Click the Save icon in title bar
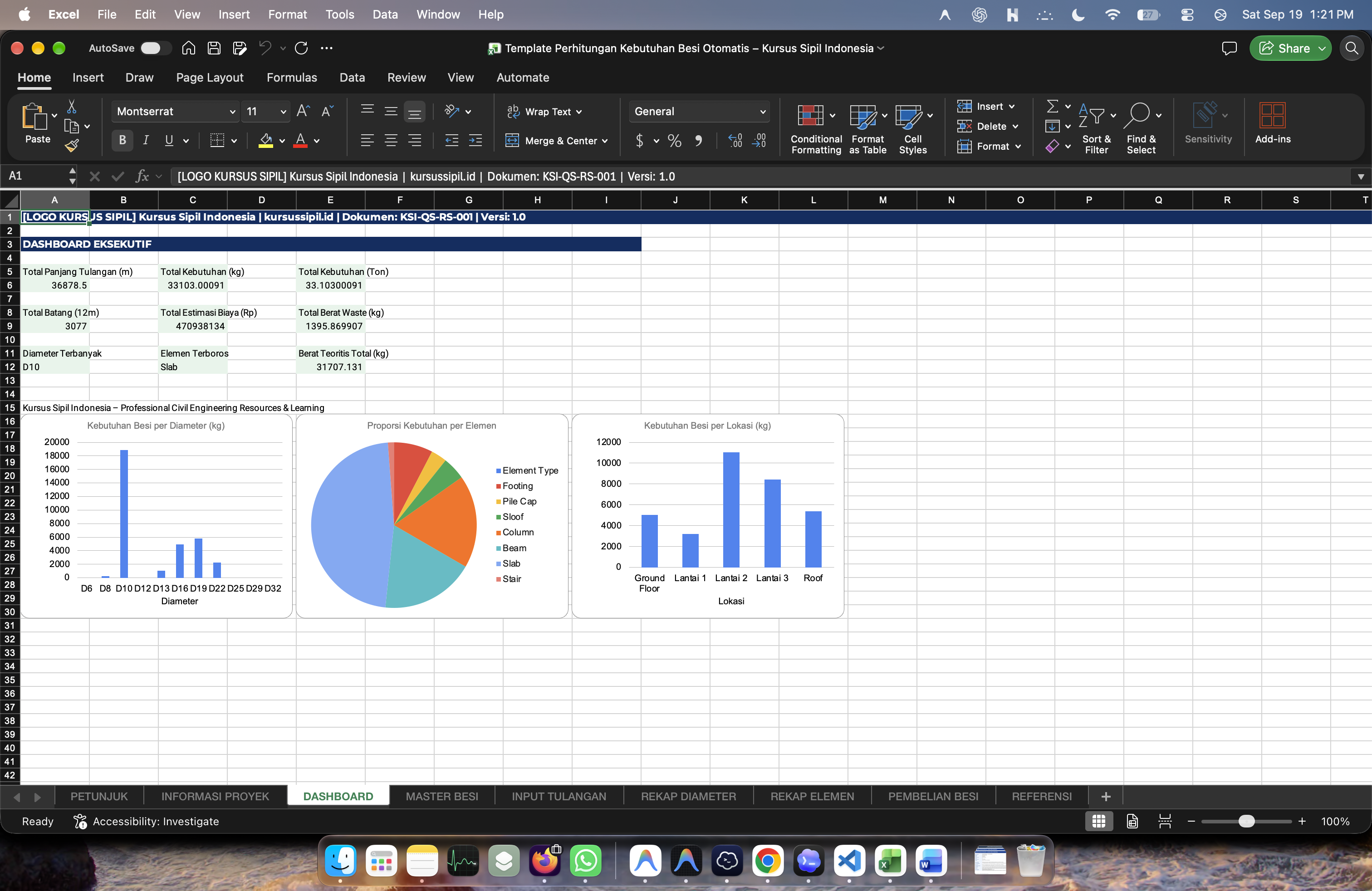The image size is (1372, 891). click(x=214, y=48)
